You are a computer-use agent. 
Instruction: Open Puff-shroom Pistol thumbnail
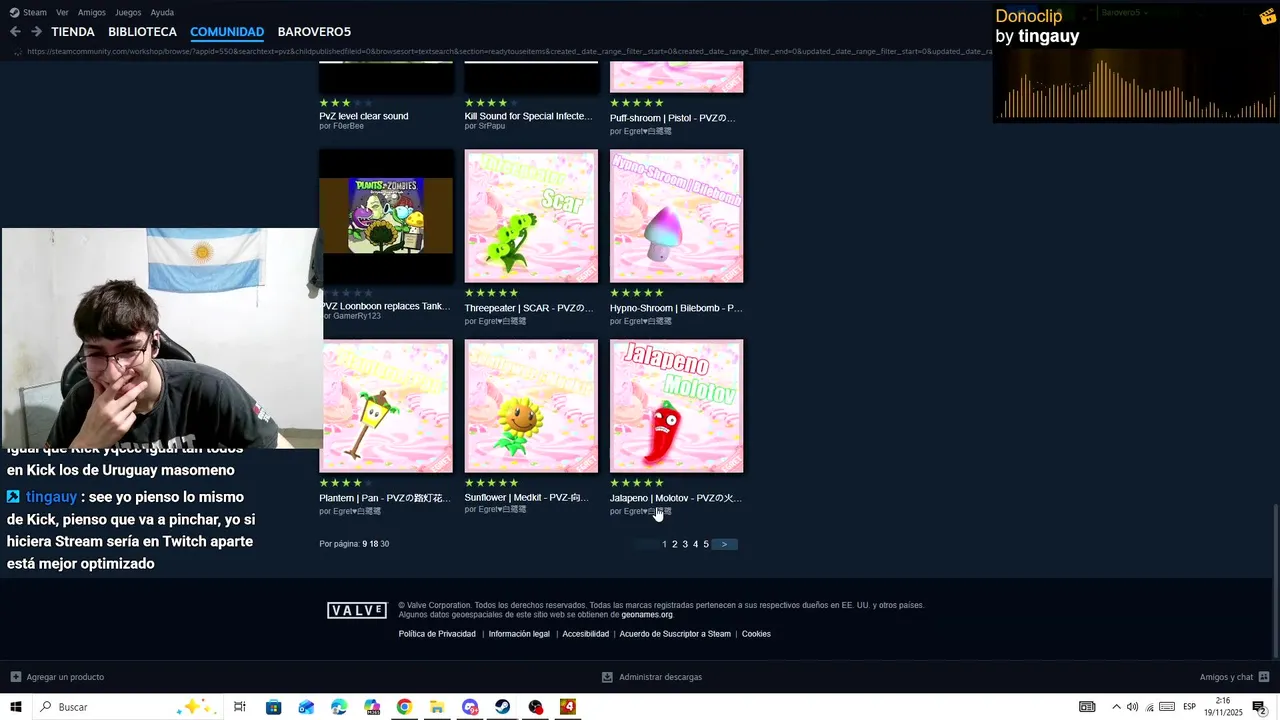tap(676, 77)
